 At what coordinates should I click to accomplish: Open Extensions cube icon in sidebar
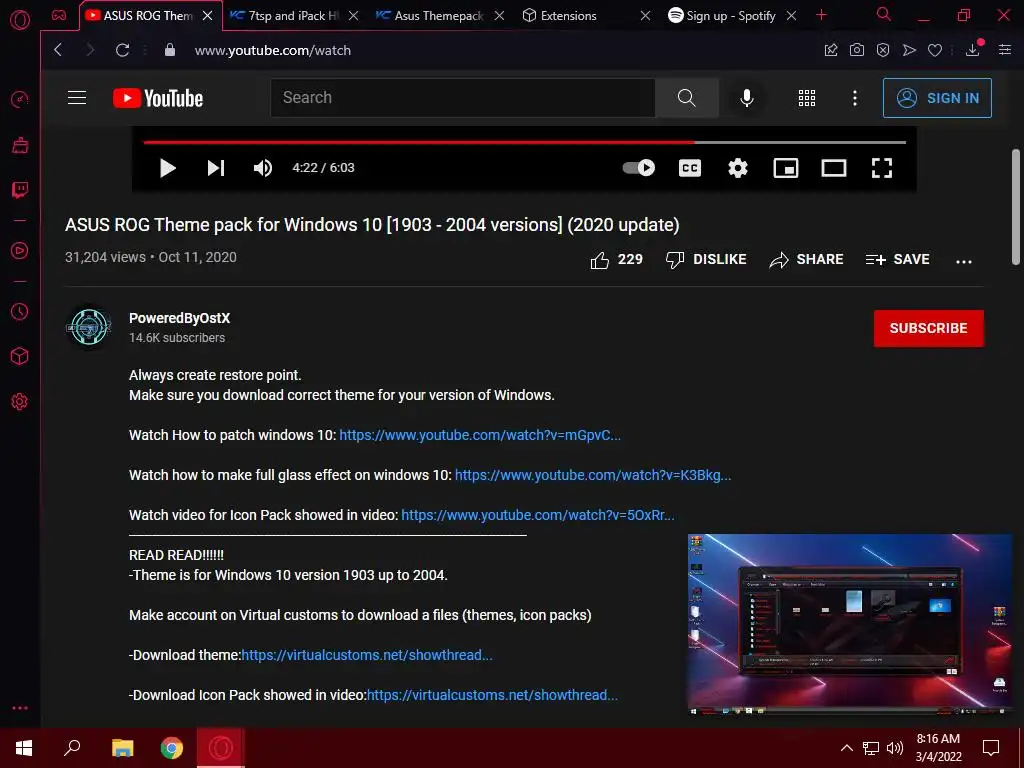(x=20, y=357)
